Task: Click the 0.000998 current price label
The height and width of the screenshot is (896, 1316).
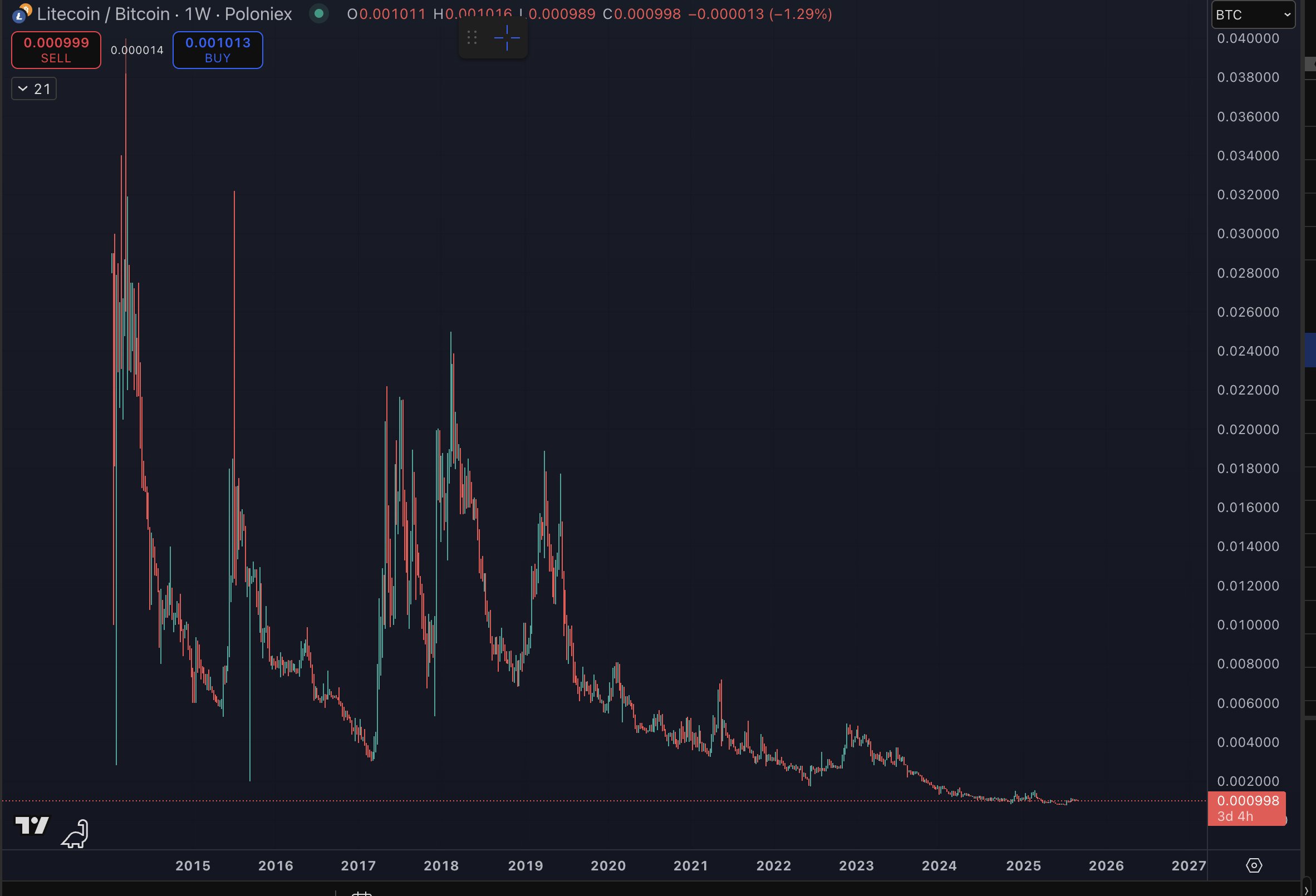Action: pos(1248,801)
